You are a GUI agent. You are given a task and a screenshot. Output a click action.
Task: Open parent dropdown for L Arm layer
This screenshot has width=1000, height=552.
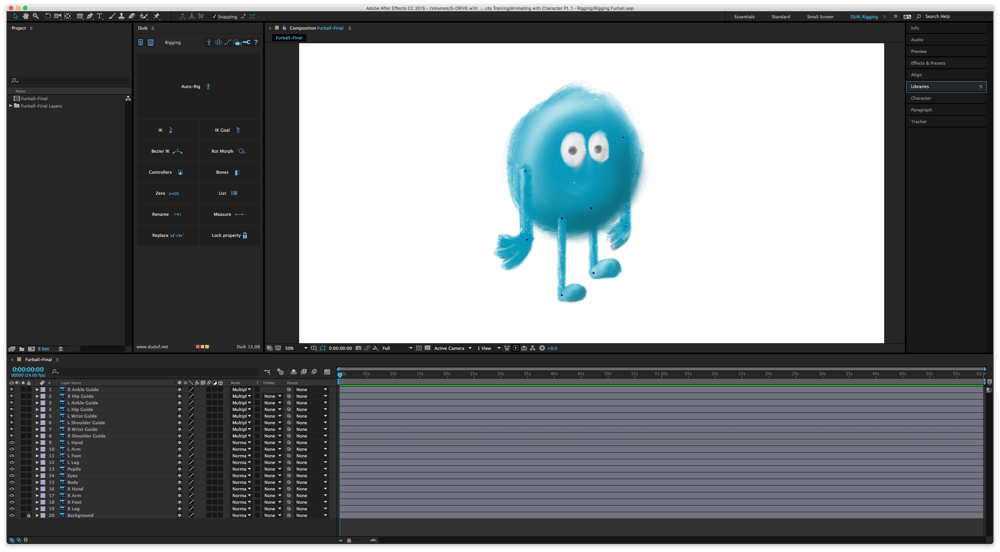click(x=311, y=449)
